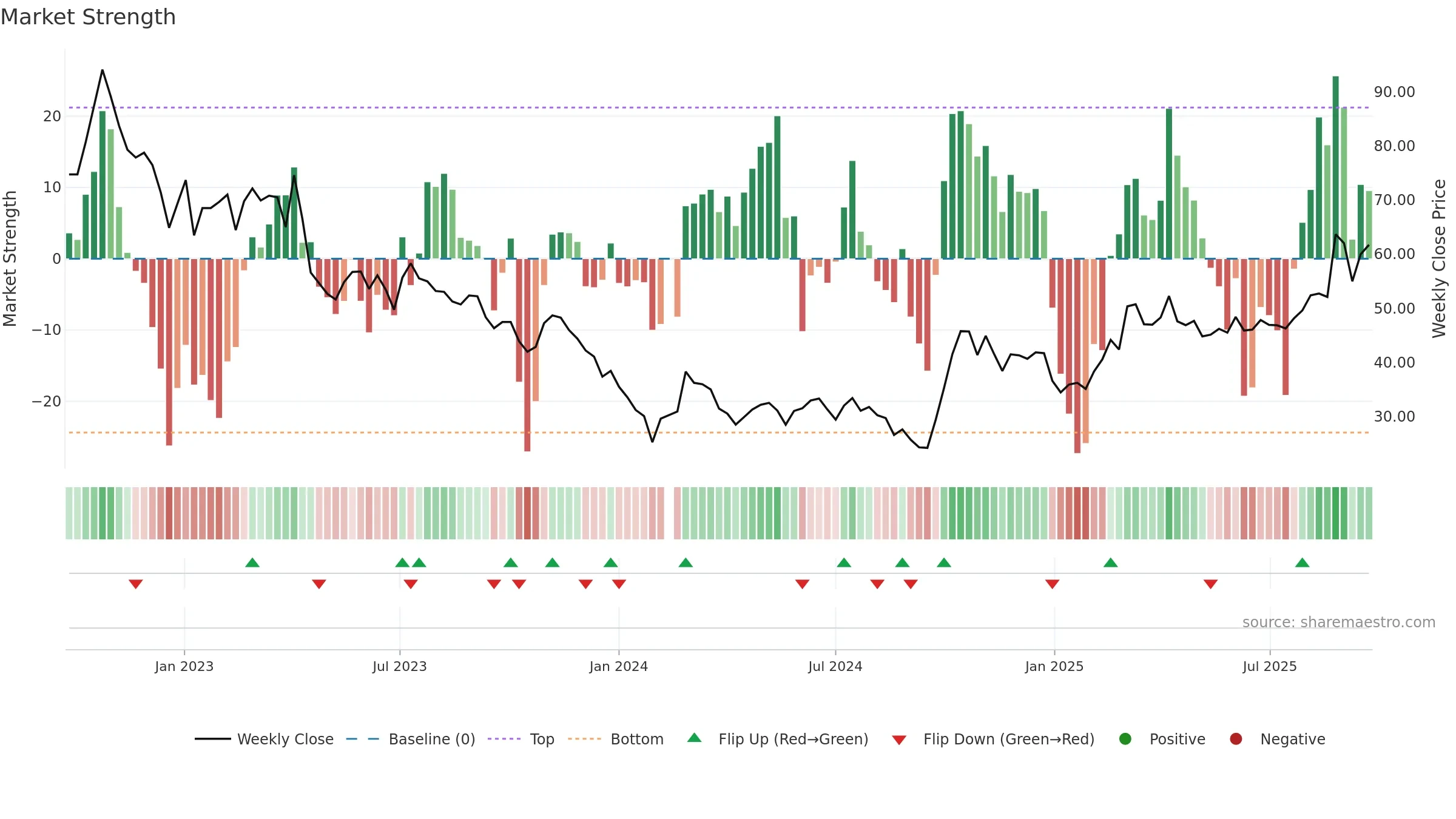The image size is (1456, 819).
Task: Click the Weekly Close line peak near 90
Action: [x=103, y=70]
